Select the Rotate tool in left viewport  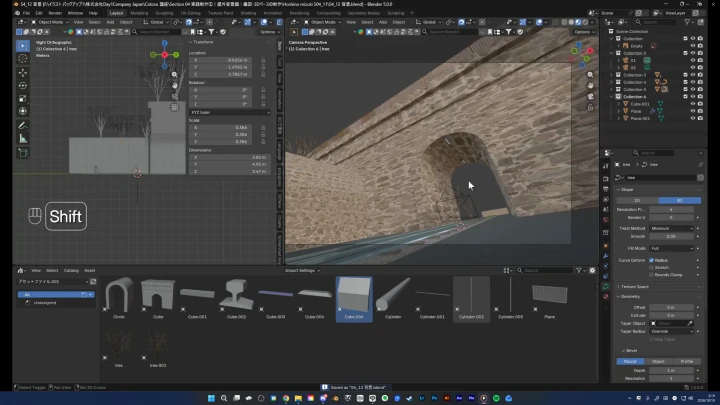[x=22, y=85]
